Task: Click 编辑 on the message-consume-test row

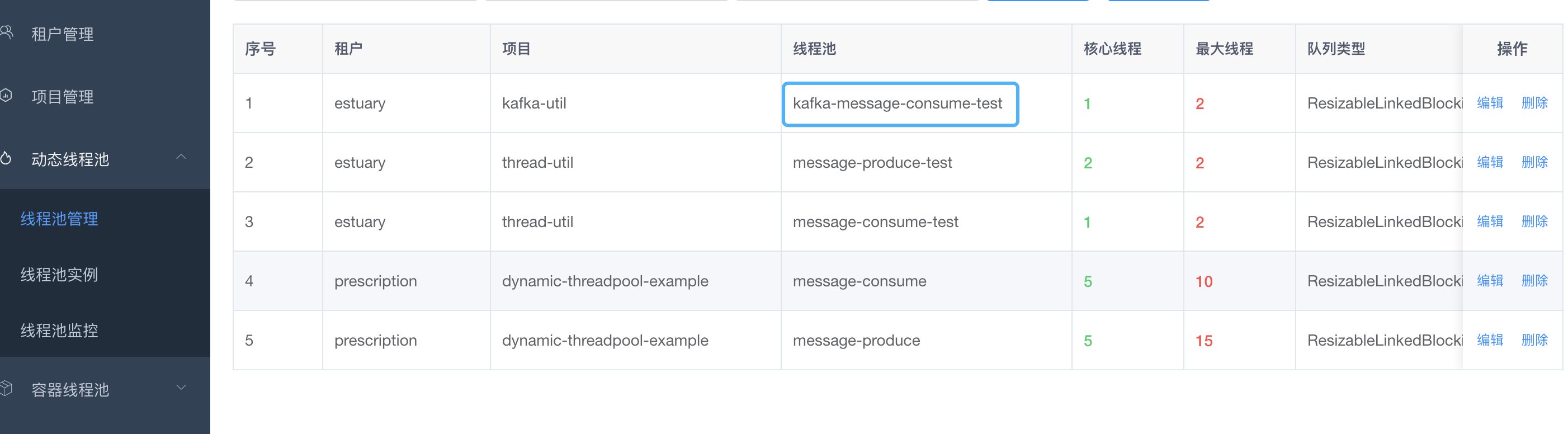Action: click(x=1490, y=221)
